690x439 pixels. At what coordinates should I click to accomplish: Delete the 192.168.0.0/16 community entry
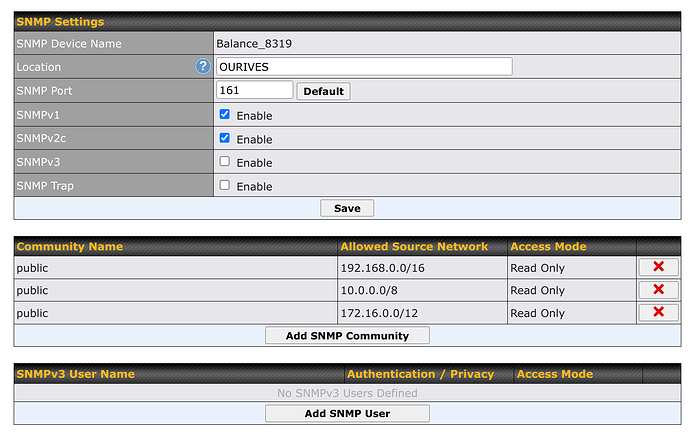coord(658,267)
